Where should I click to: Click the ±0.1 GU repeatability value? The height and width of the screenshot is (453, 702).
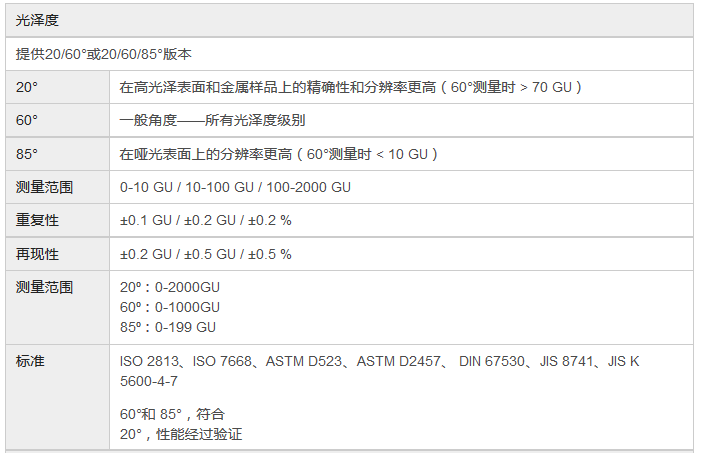click(x=205, y=220)
